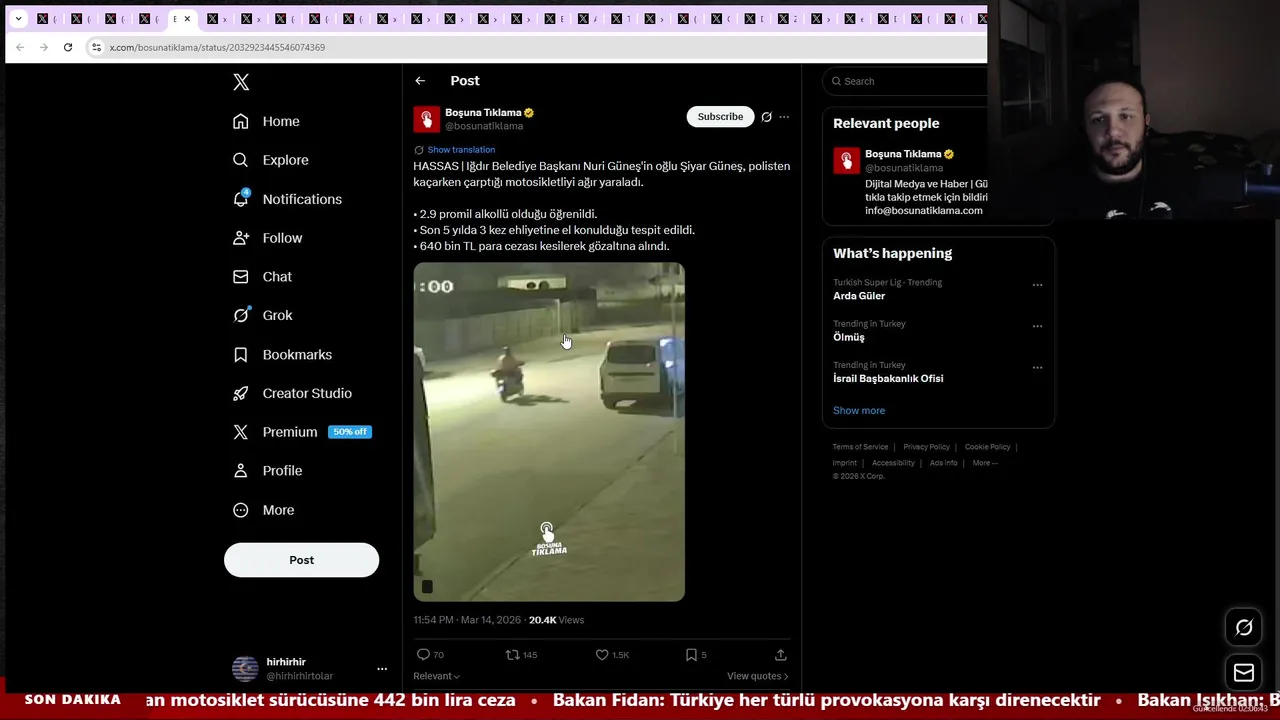Open the Ölmüş trending topic
The image size is (1280, 720).
849,337
